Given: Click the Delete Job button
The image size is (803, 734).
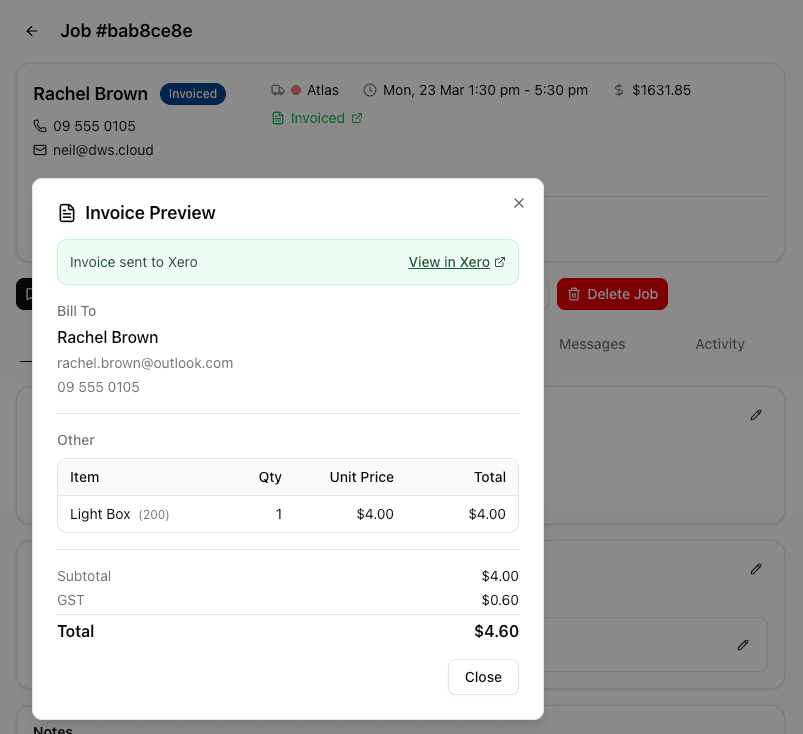Looking at the screenshot, I should point(612,294).
